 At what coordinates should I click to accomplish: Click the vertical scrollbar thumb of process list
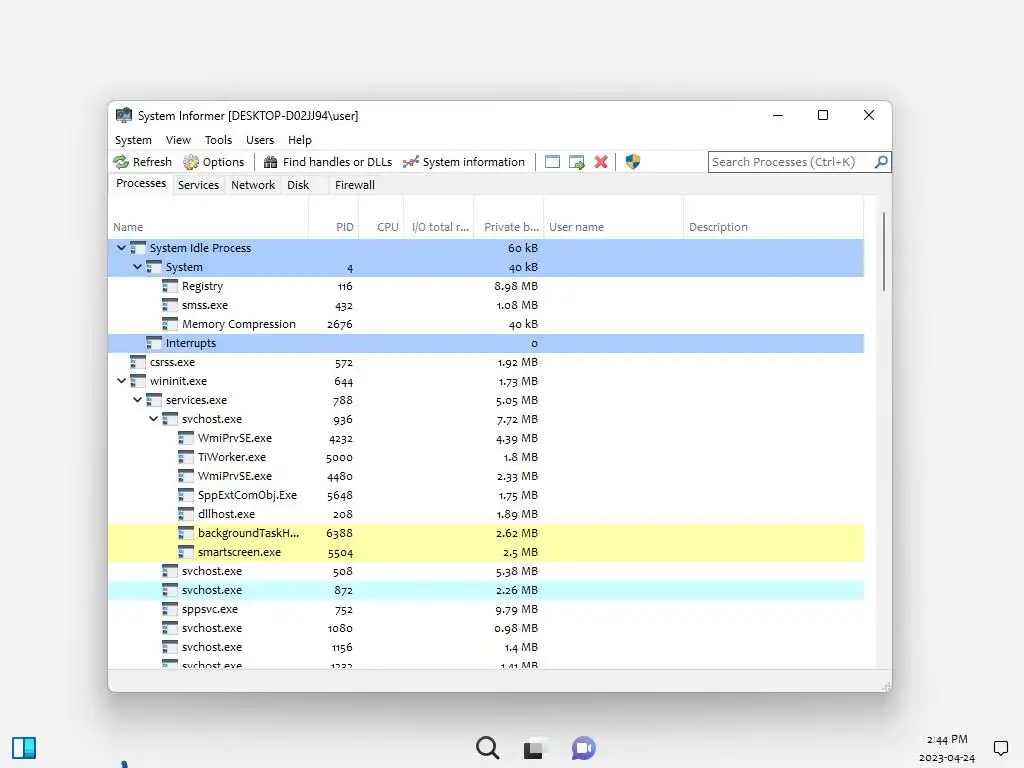884,251
